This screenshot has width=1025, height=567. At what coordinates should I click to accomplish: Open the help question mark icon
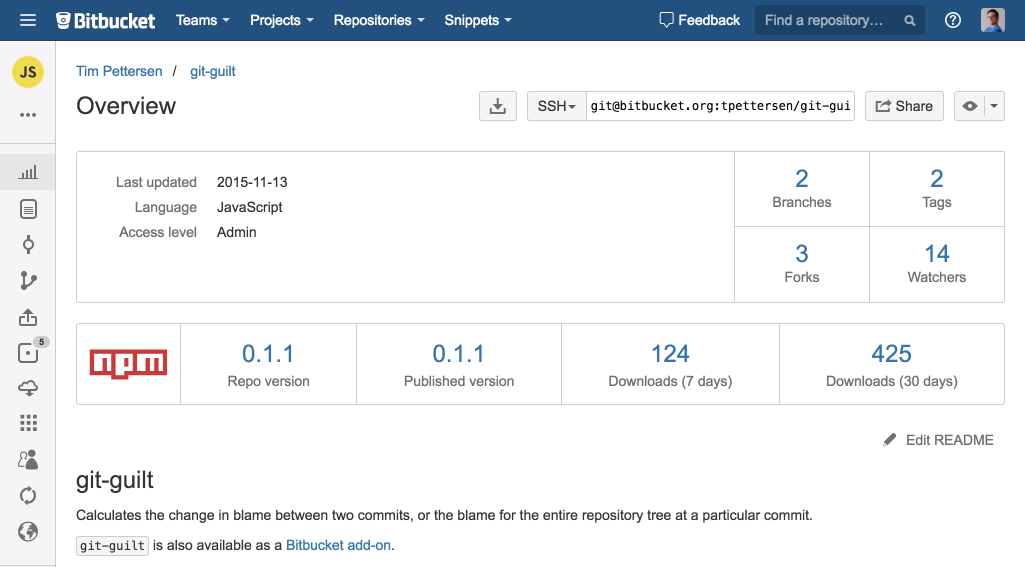pyautogui.click(x=952, y=20)
